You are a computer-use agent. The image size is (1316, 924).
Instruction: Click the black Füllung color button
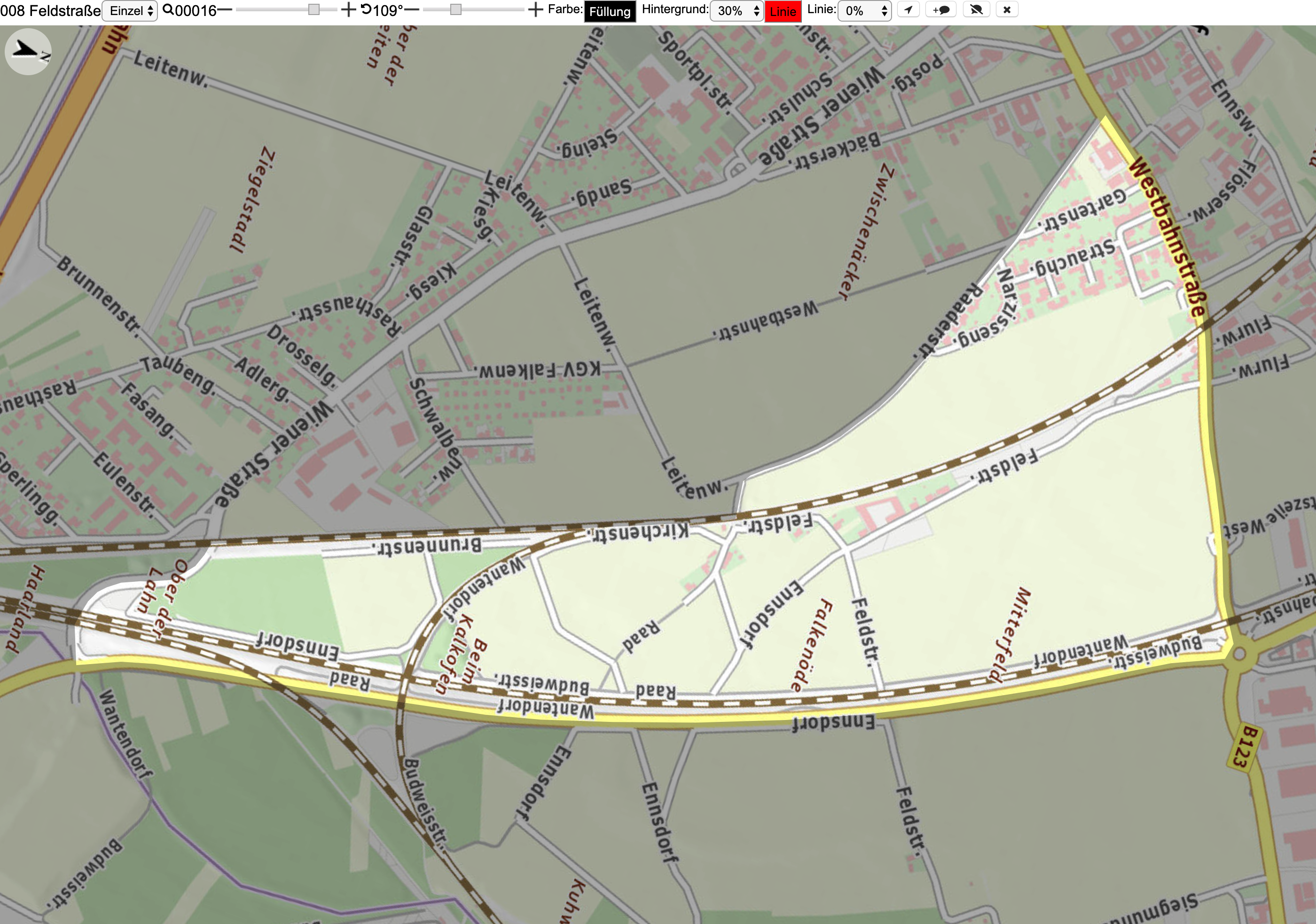[x=610, y=11]
